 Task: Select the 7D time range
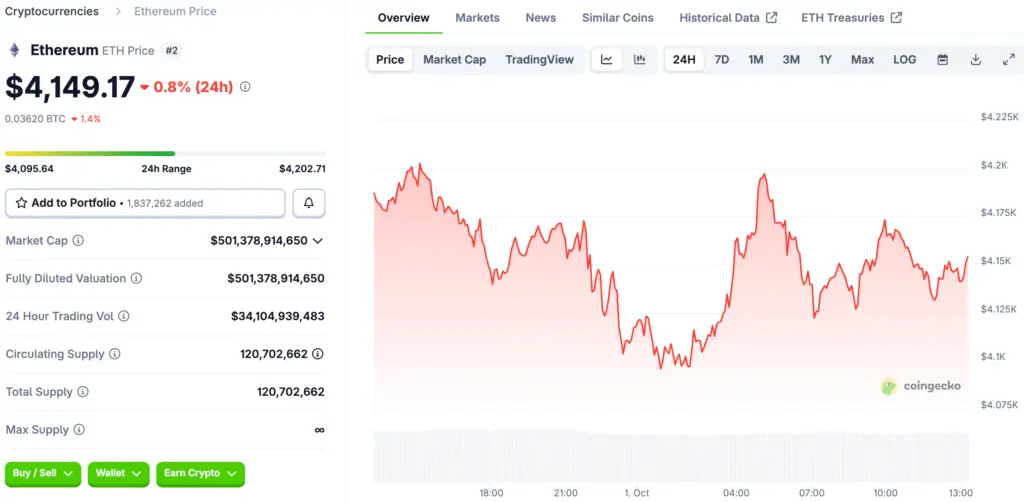click(x=721, y=60)
